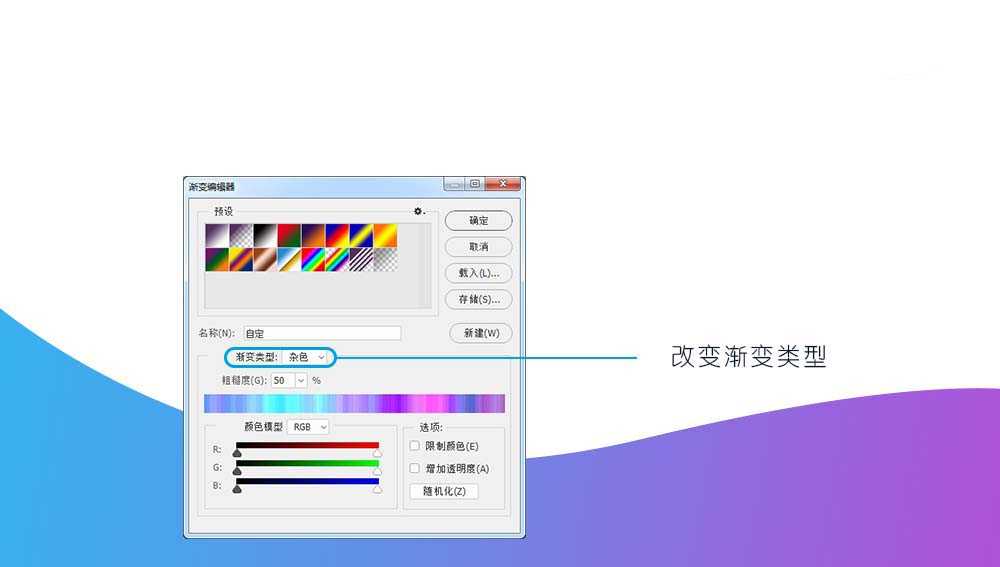Screen dimensions: 1000x567
Task: Choose the violet-green-orange gradient preset
Action: [x=217, y=260]
